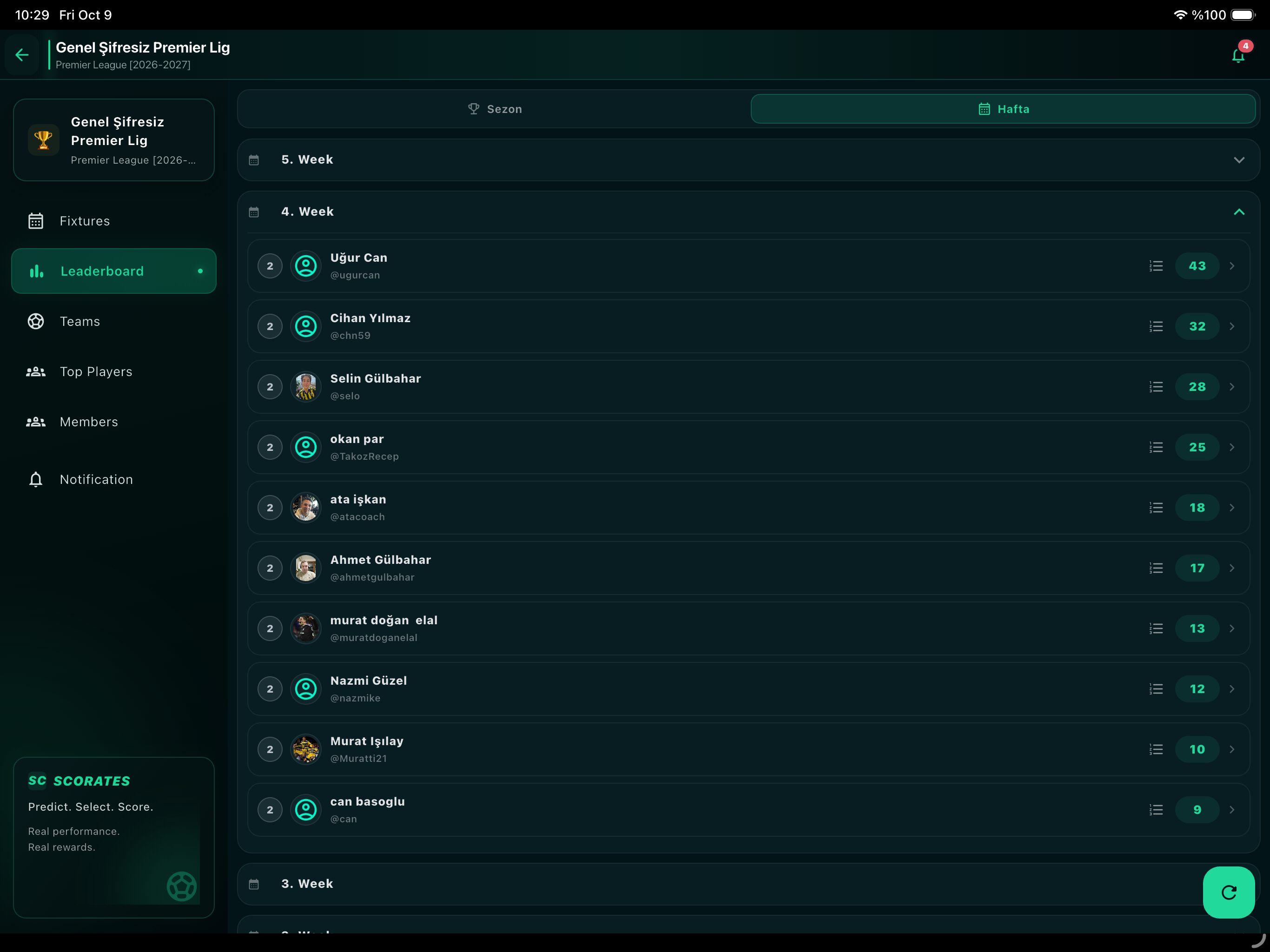Click ata işkan's profile photo

pyautogui.click(x=305, y=508)
